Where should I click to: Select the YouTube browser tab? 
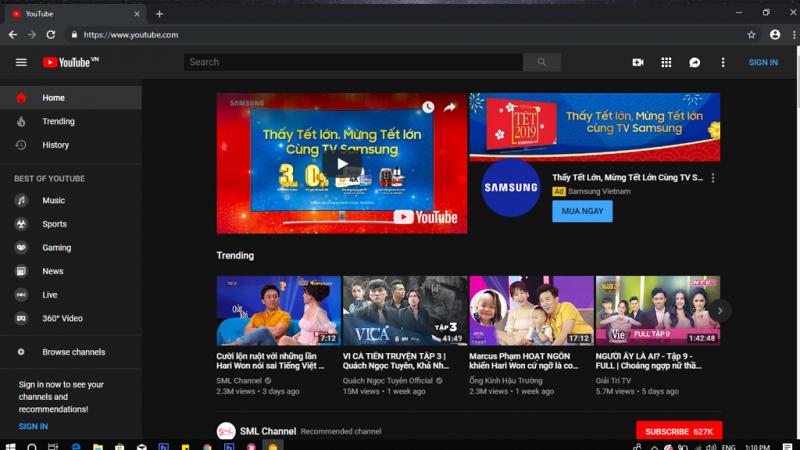pyautogui.click(x=75, y=14)
